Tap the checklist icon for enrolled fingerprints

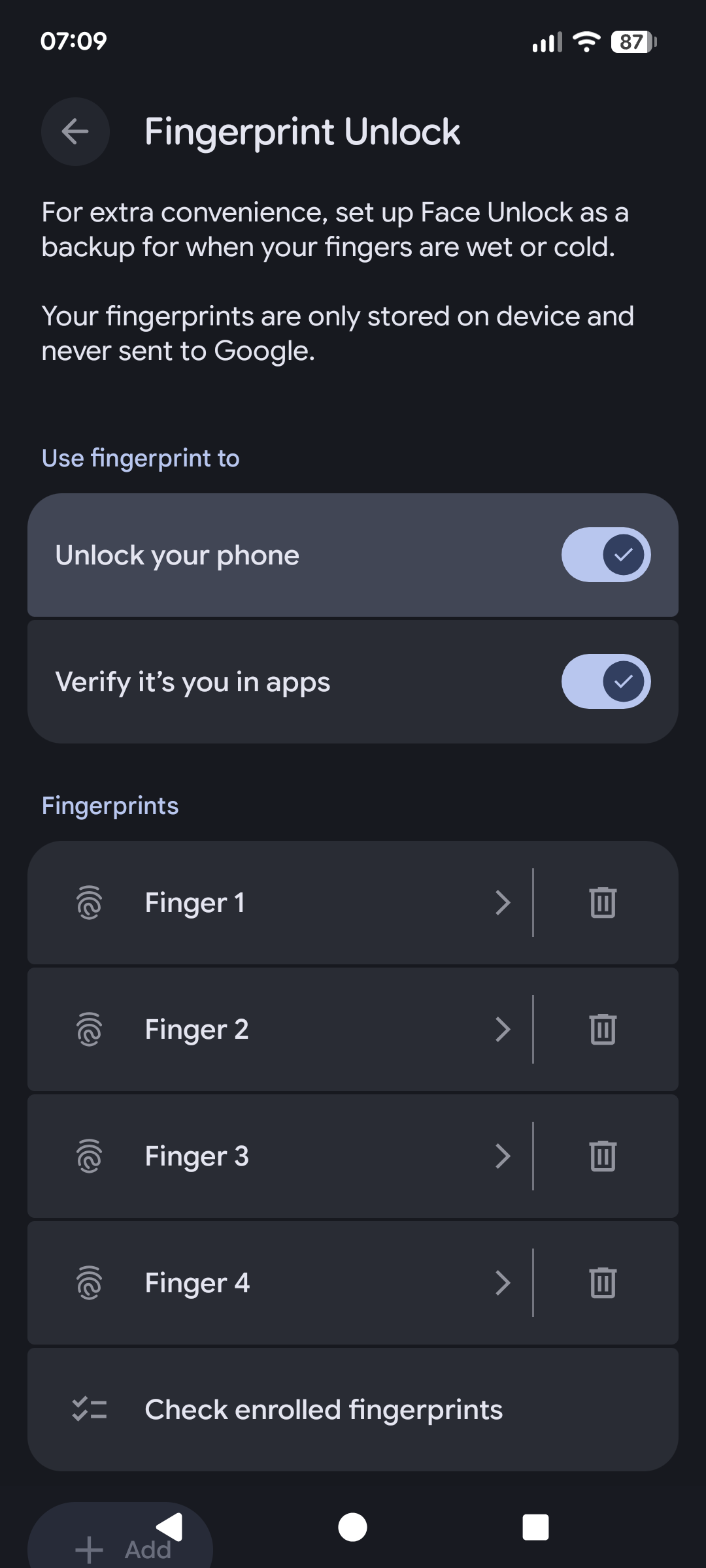(90, 1410)
